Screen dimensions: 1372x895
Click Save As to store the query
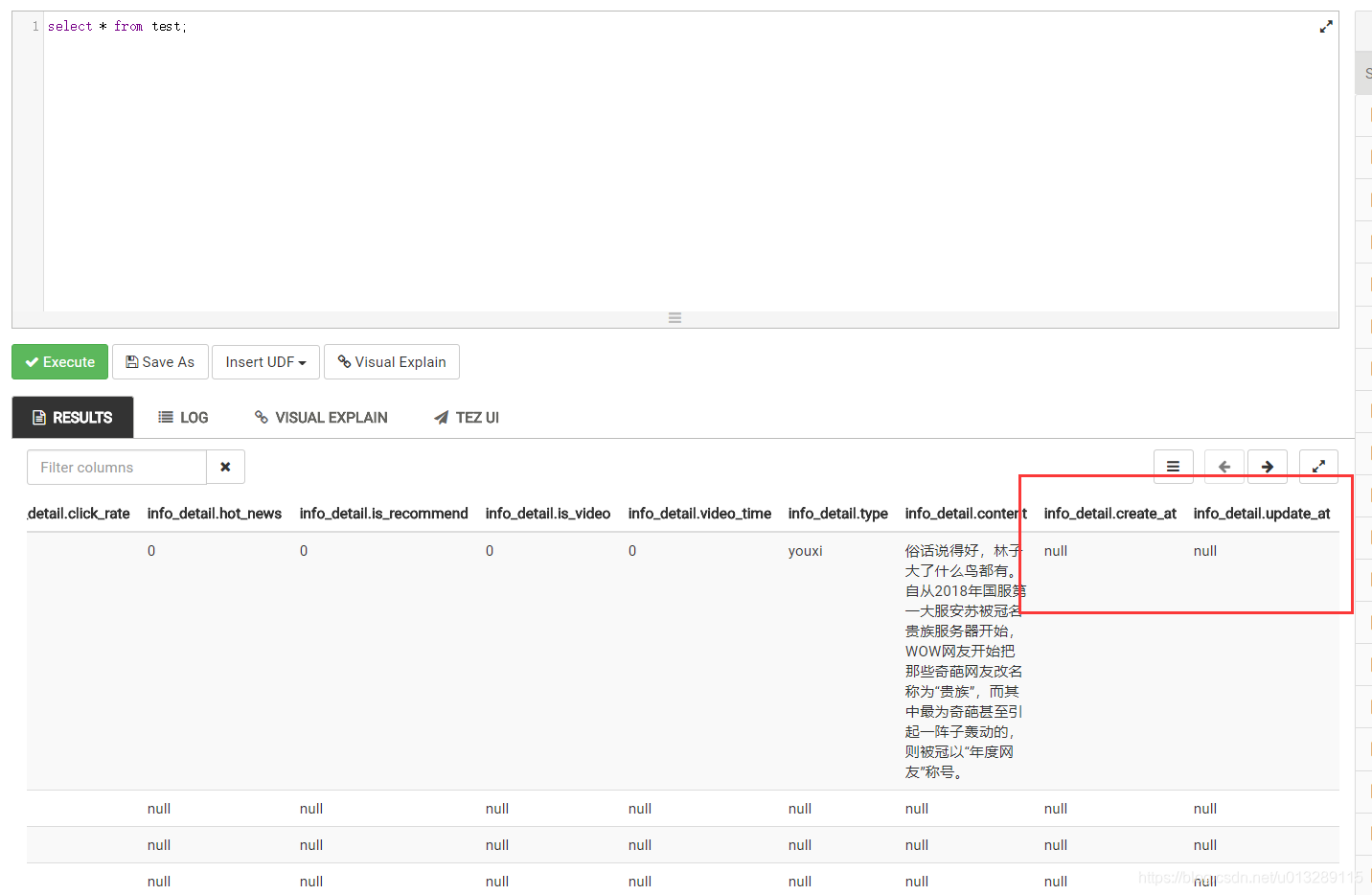coord(160,362)
